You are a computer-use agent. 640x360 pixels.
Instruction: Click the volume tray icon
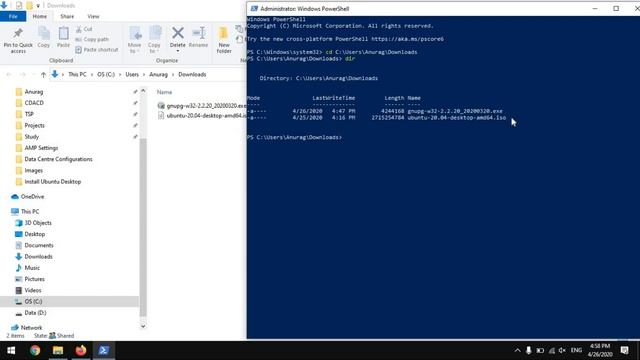[562, 350]
